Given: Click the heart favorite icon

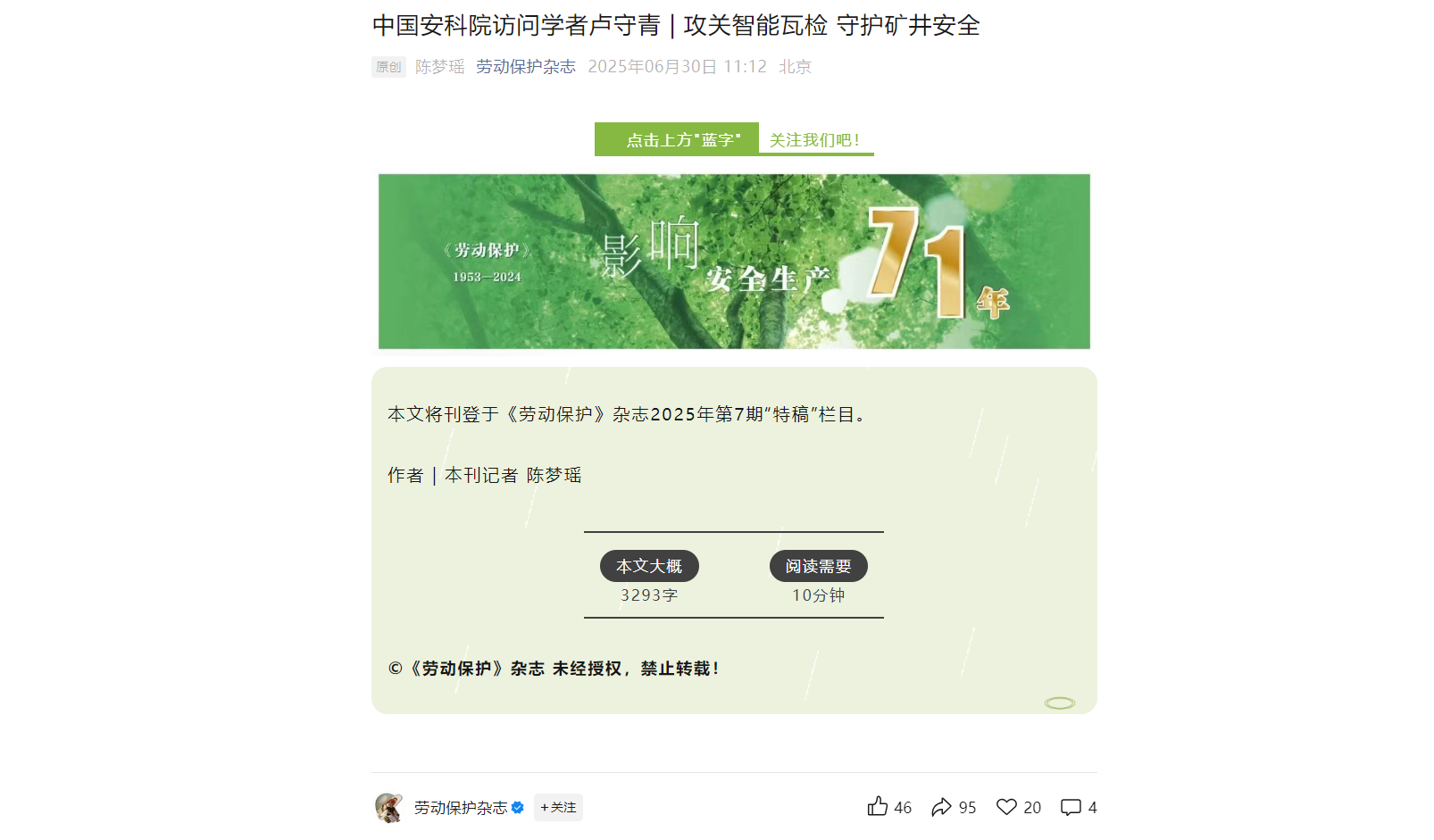Looking at the screenshot, I should pos(1006,807).
